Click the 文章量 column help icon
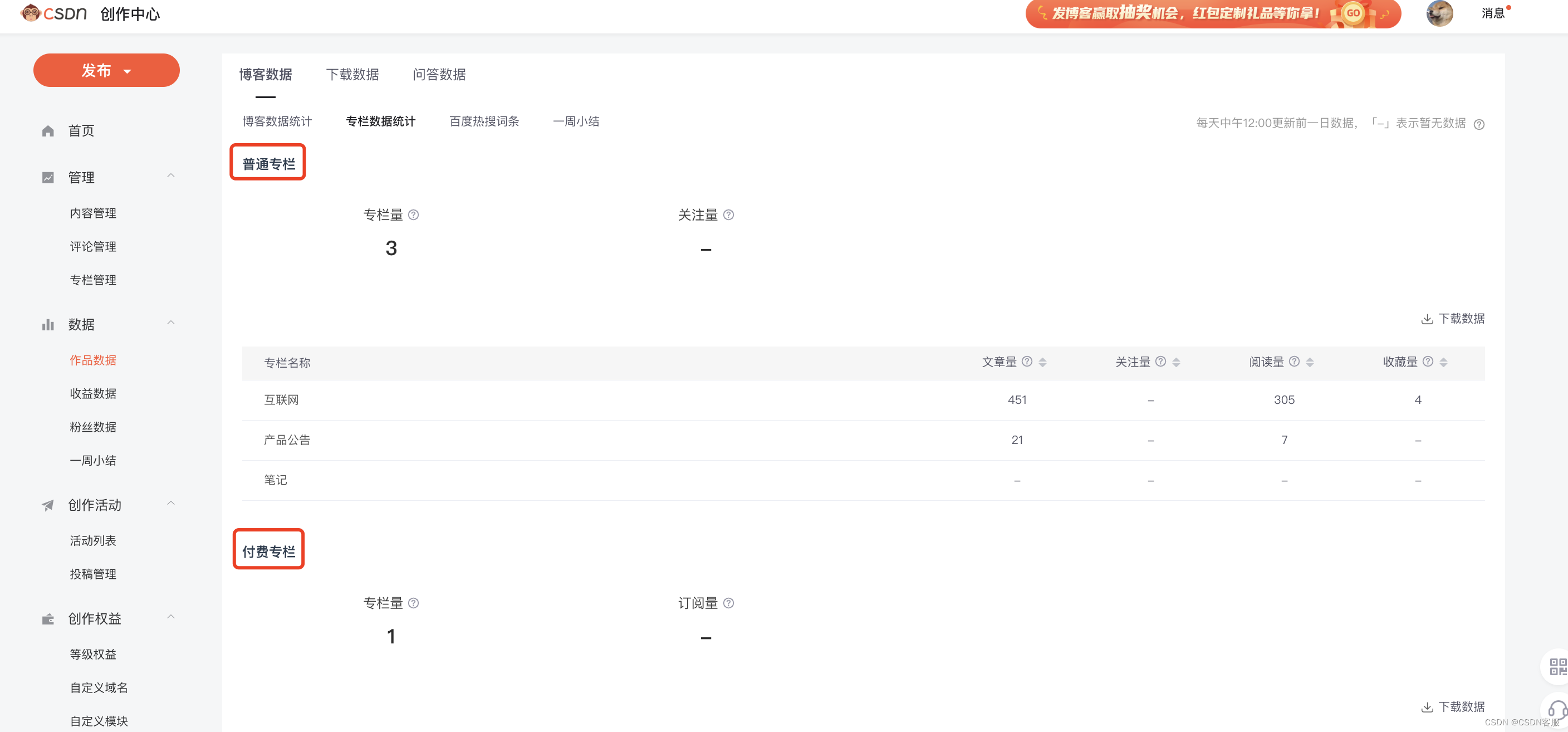This screenshot has height=732, width=1568. [x=1027, y=362]
